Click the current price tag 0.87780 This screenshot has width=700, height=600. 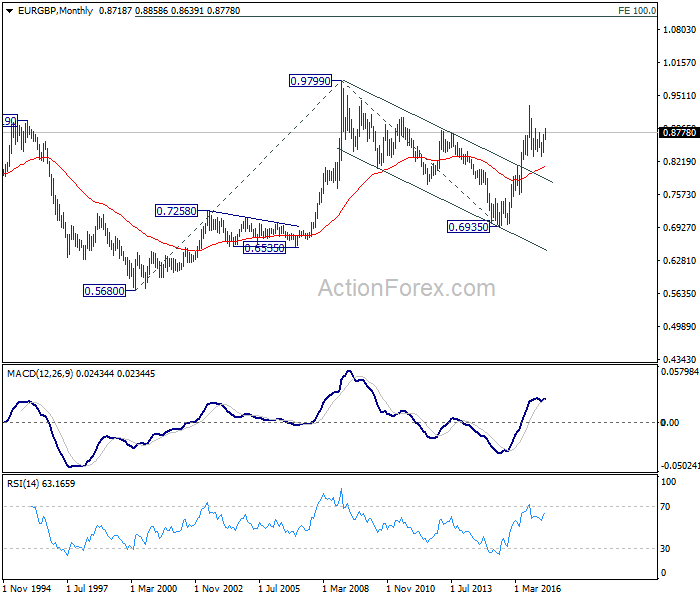coord(679,133)
